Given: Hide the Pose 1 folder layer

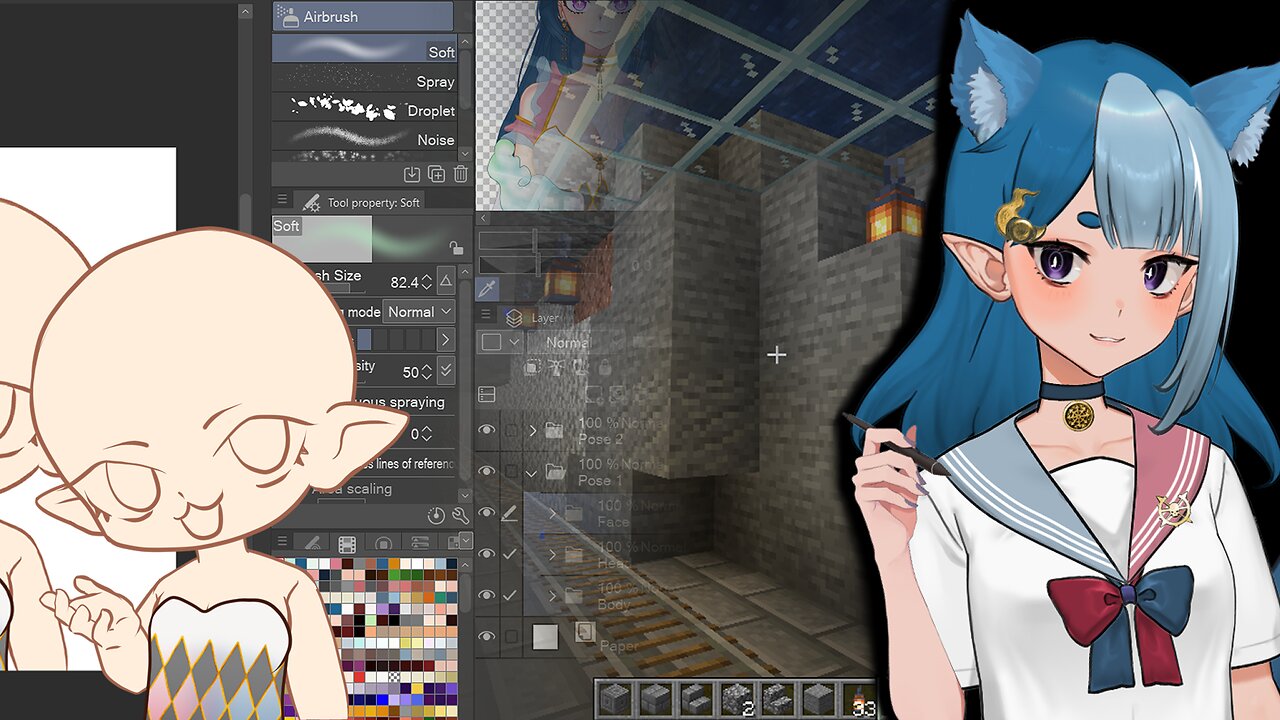Looking at the screenshot, I should 487,471.
